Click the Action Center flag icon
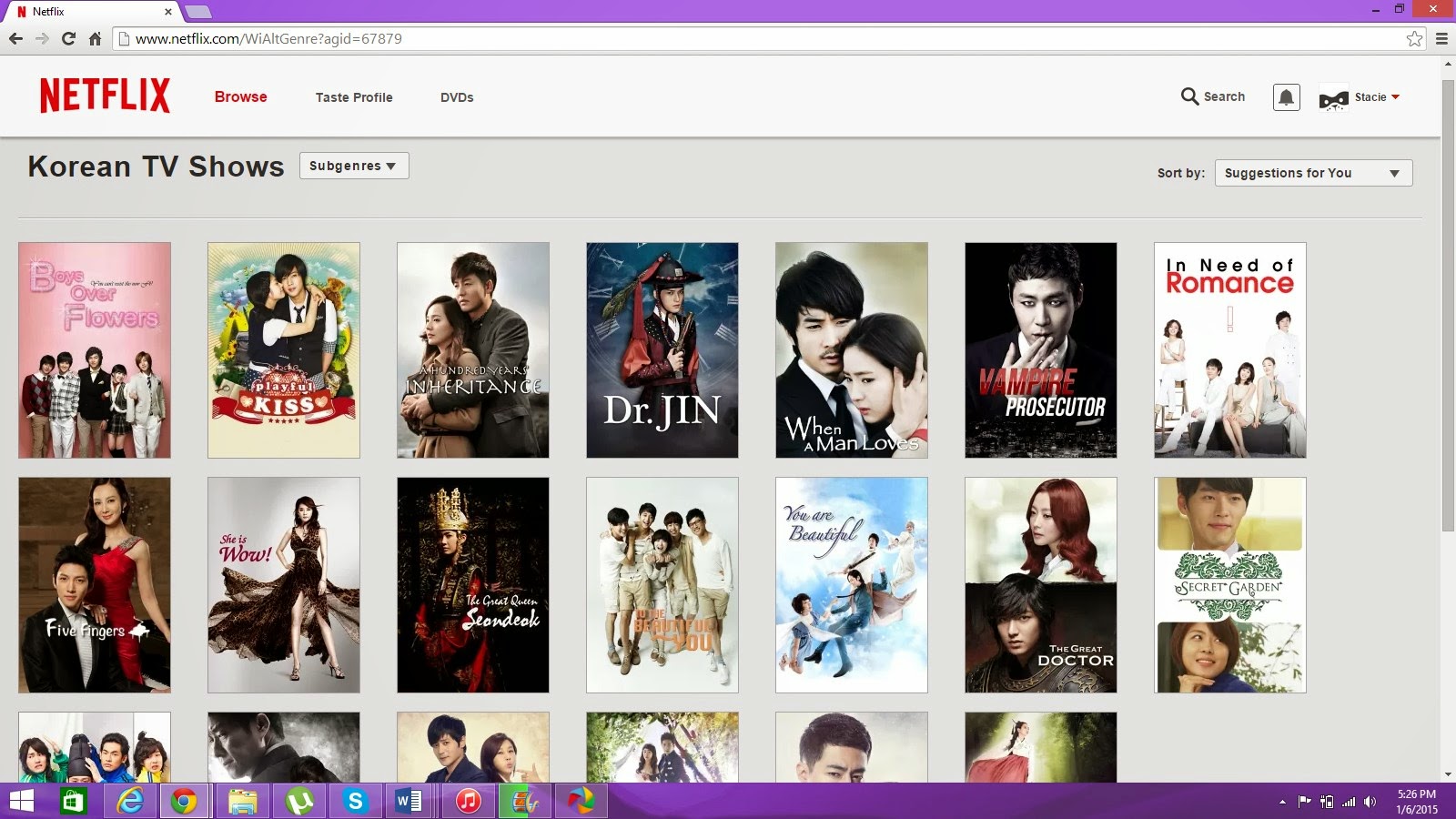Screen dimensions: 1456x819 click(x=1305, y=802)
